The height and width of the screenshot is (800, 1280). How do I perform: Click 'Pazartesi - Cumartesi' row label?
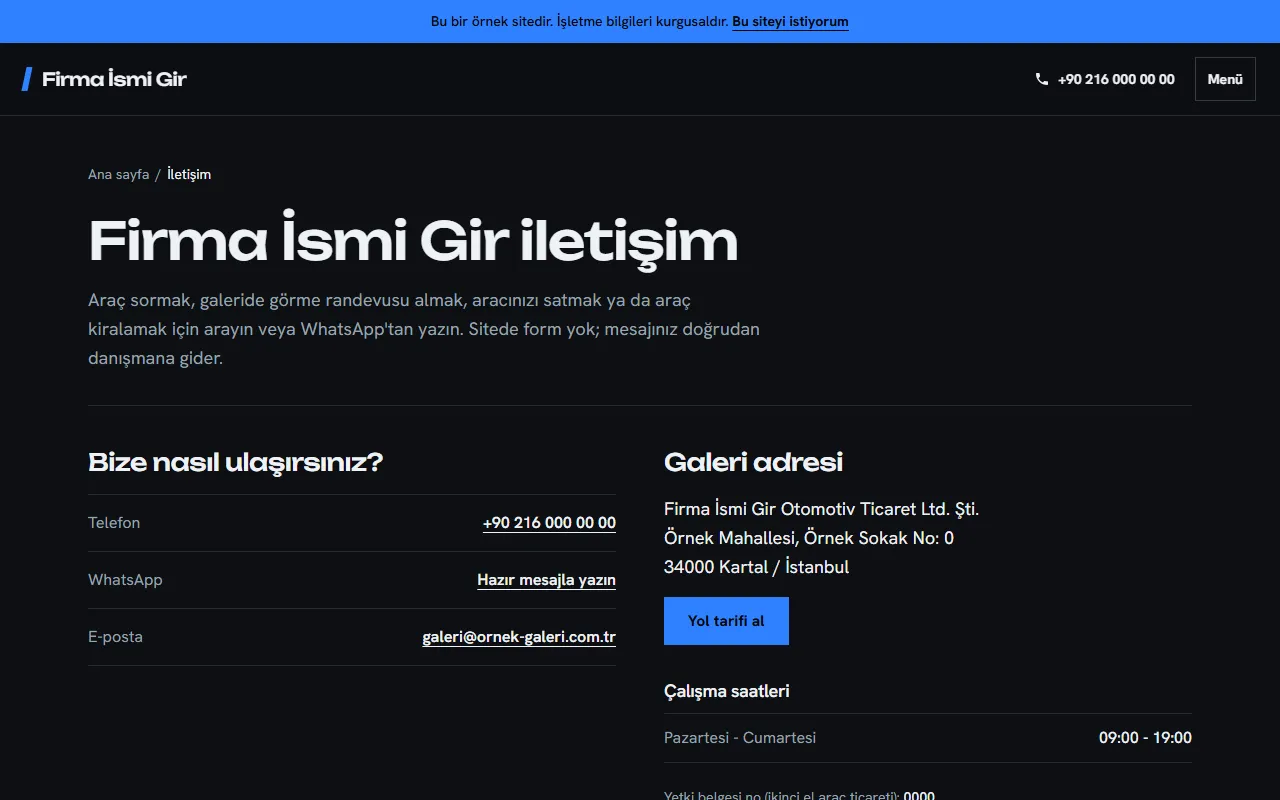[x=740, y=738]
